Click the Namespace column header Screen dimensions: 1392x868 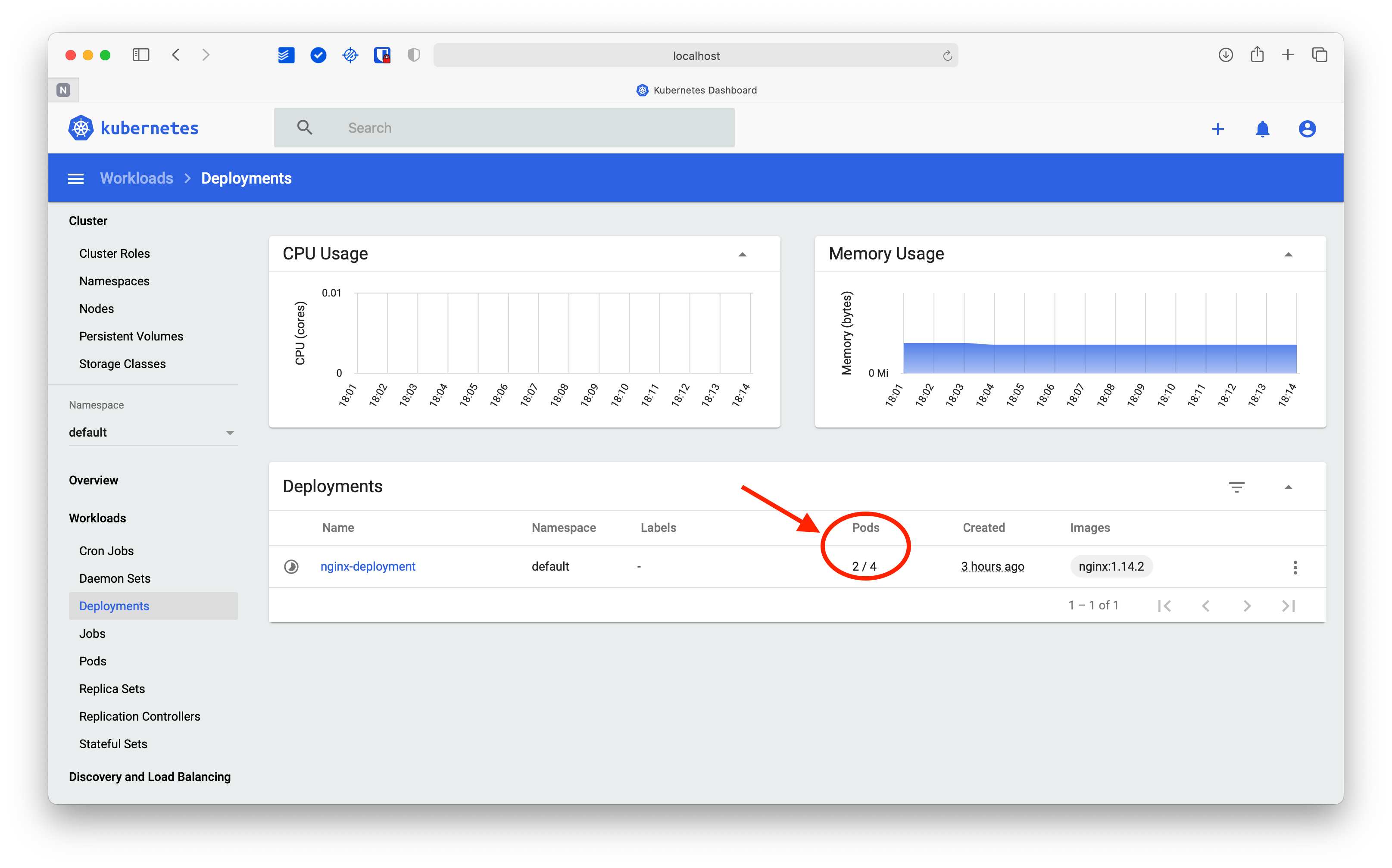click(564, 527)
